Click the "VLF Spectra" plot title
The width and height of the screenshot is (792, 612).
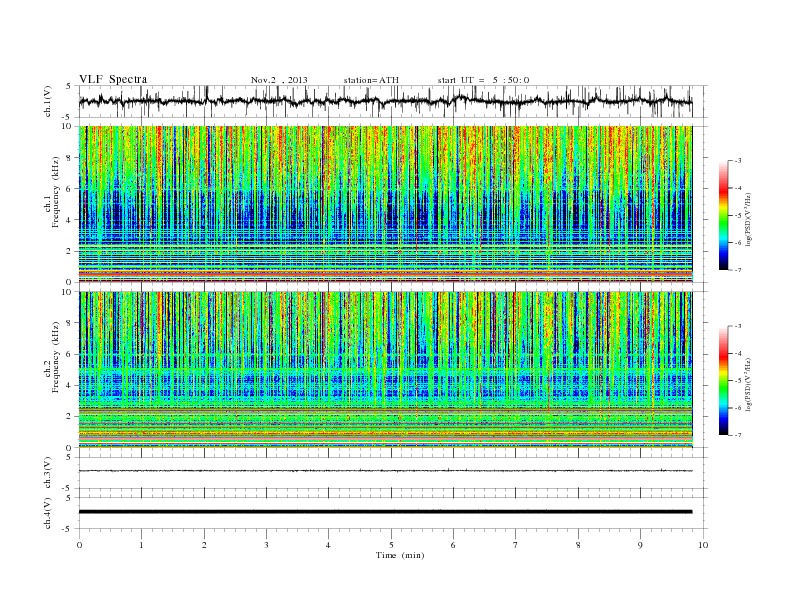tap(113, 79)
